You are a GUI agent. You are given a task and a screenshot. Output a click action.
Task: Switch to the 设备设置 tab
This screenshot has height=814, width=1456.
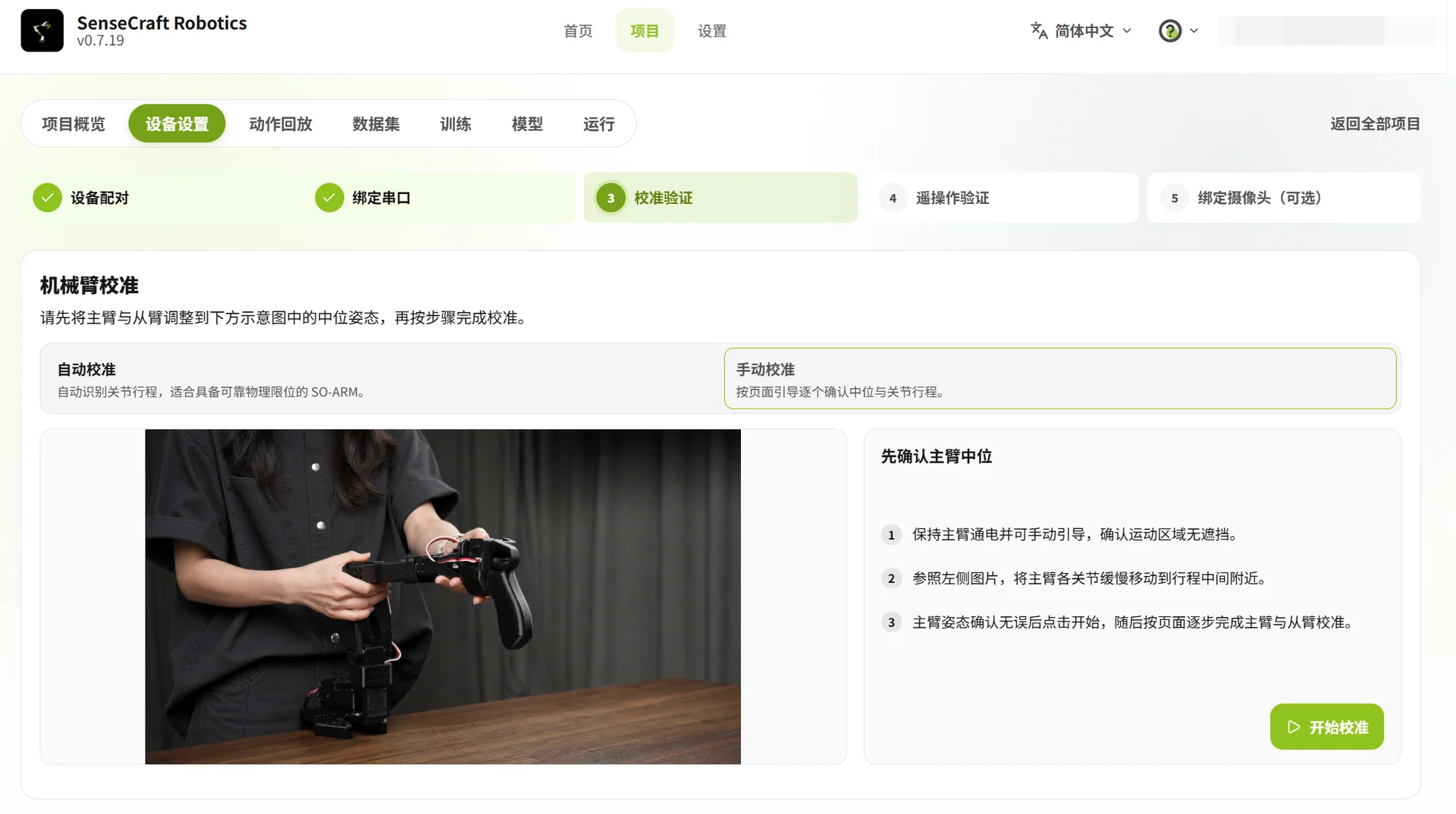pyautogui.click(x=177, y=124)
